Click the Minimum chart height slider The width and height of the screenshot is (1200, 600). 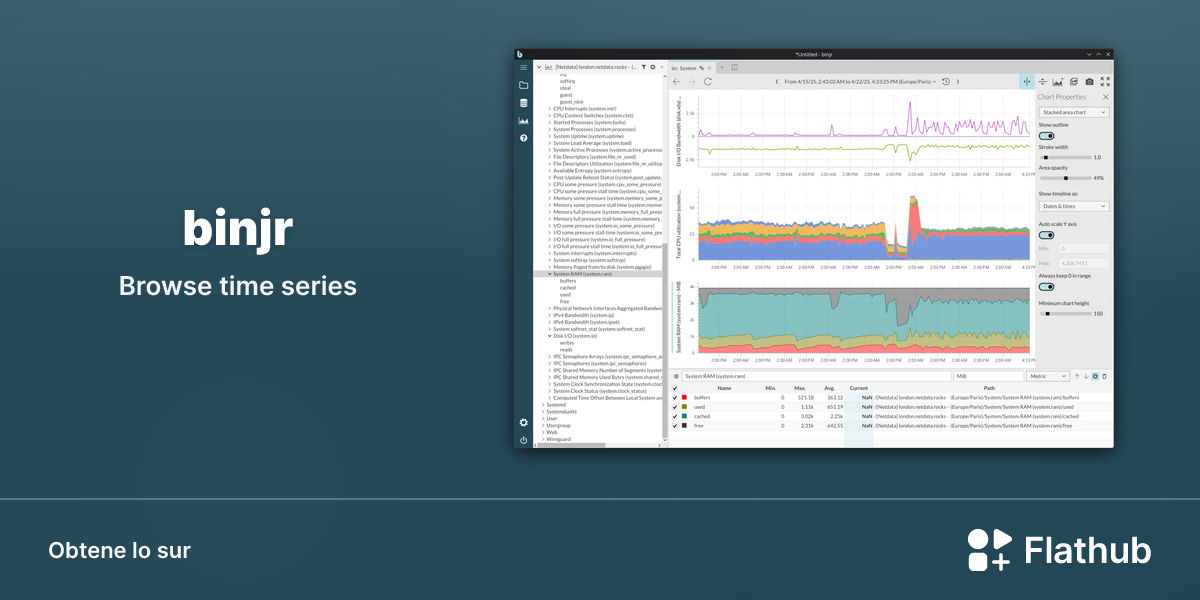(1064, 313)
